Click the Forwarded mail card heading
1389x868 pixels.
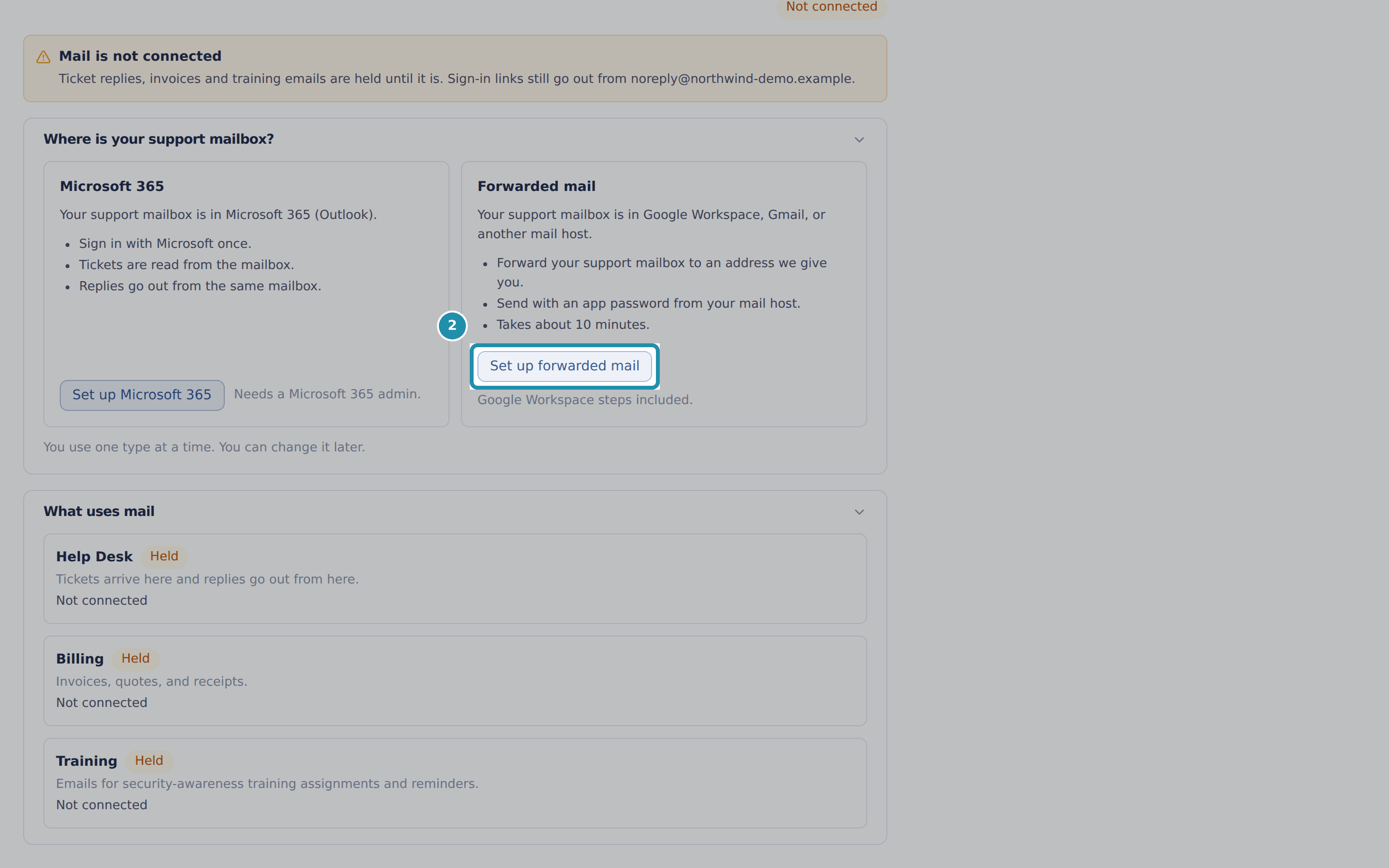pos(536,187)
